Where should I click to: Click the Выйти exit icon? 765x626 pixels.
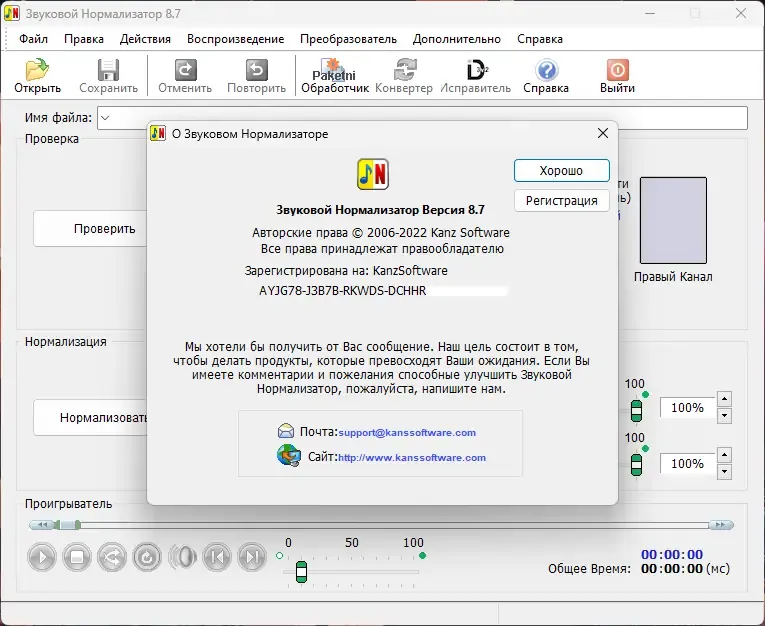pyautogui.click(x=618, y=70)
